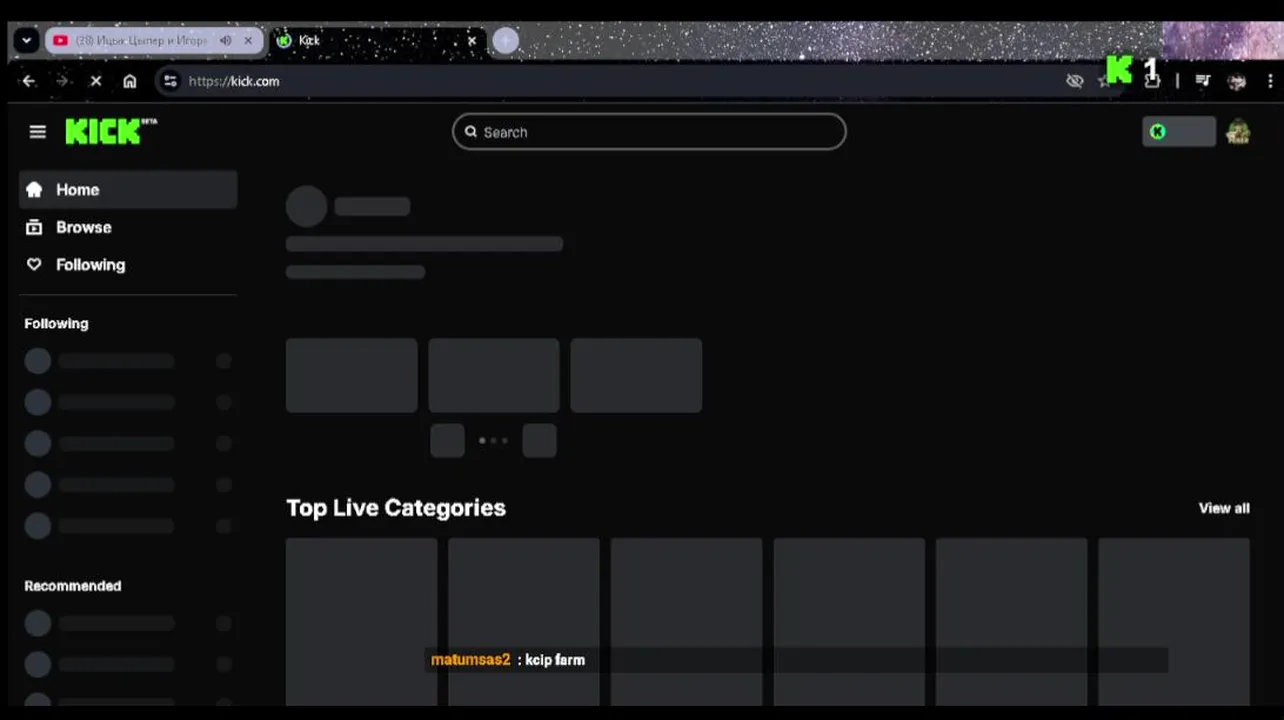Screen dimensions: 1284x720
Task: Close the YouTube tab
Action: point(248,41)
